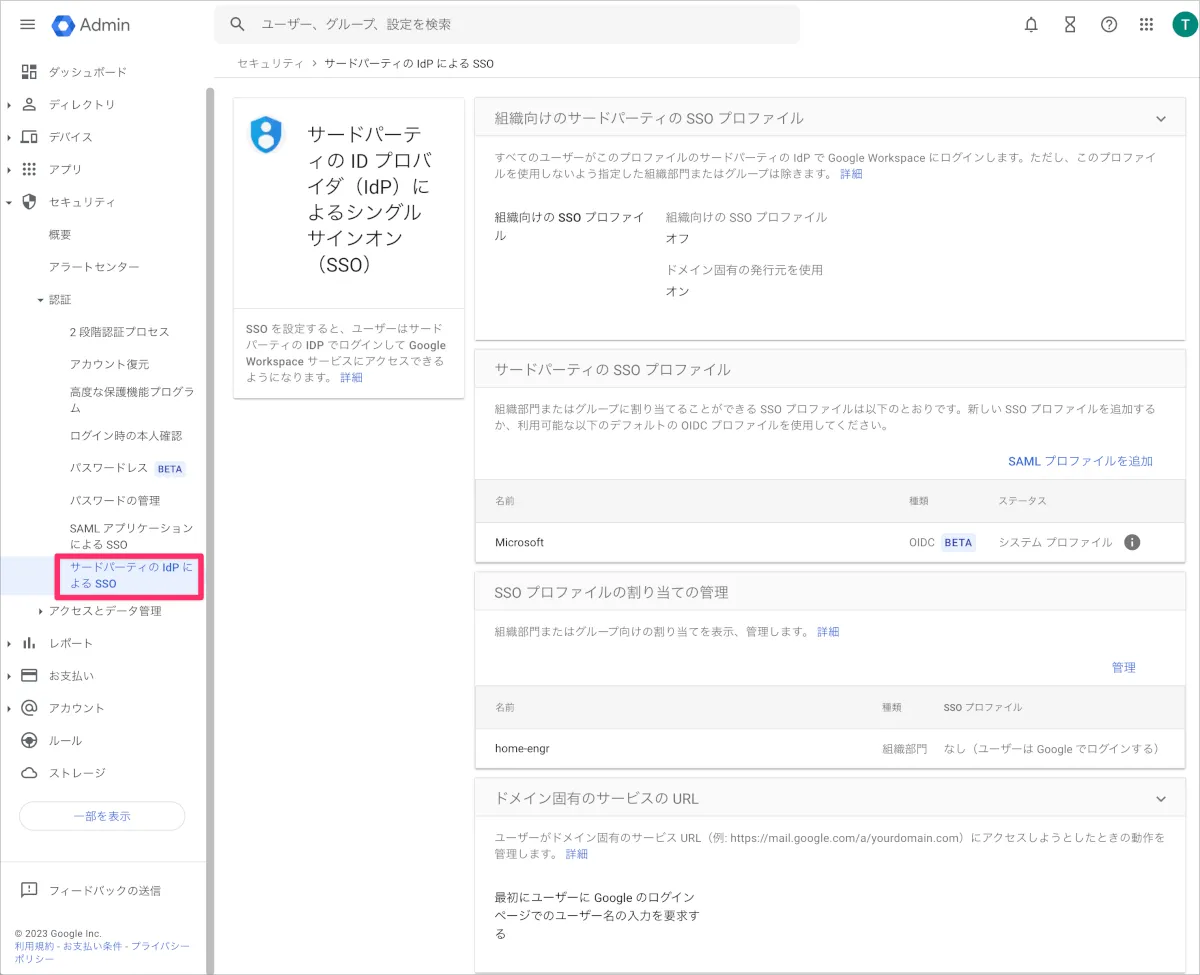Click the info icon beside システム プロファイル
This screenshot has height=975, width=1200.
[1132, 542]
